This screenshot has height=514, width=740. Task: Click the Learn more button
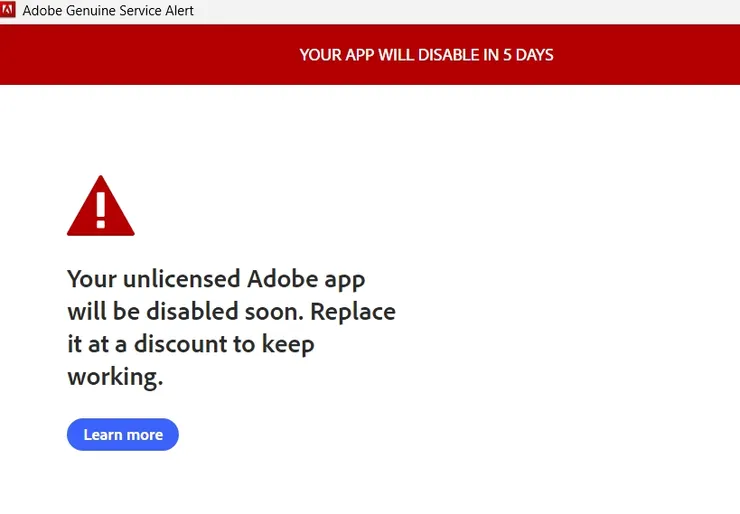tap(123, 434)
